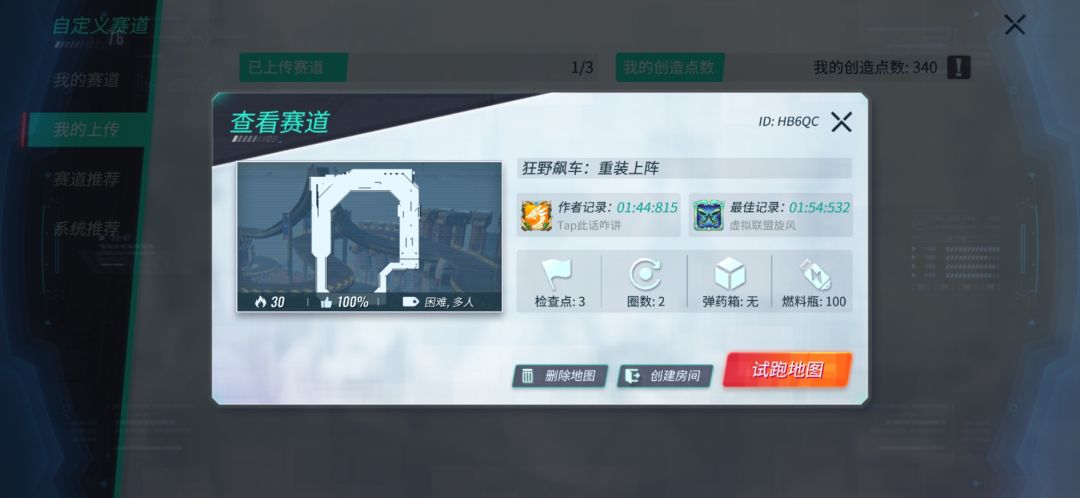Click the author record avatar icon
Viewport: 1080px width, 498px height.
pyautogui.click(x=535, y=216)
